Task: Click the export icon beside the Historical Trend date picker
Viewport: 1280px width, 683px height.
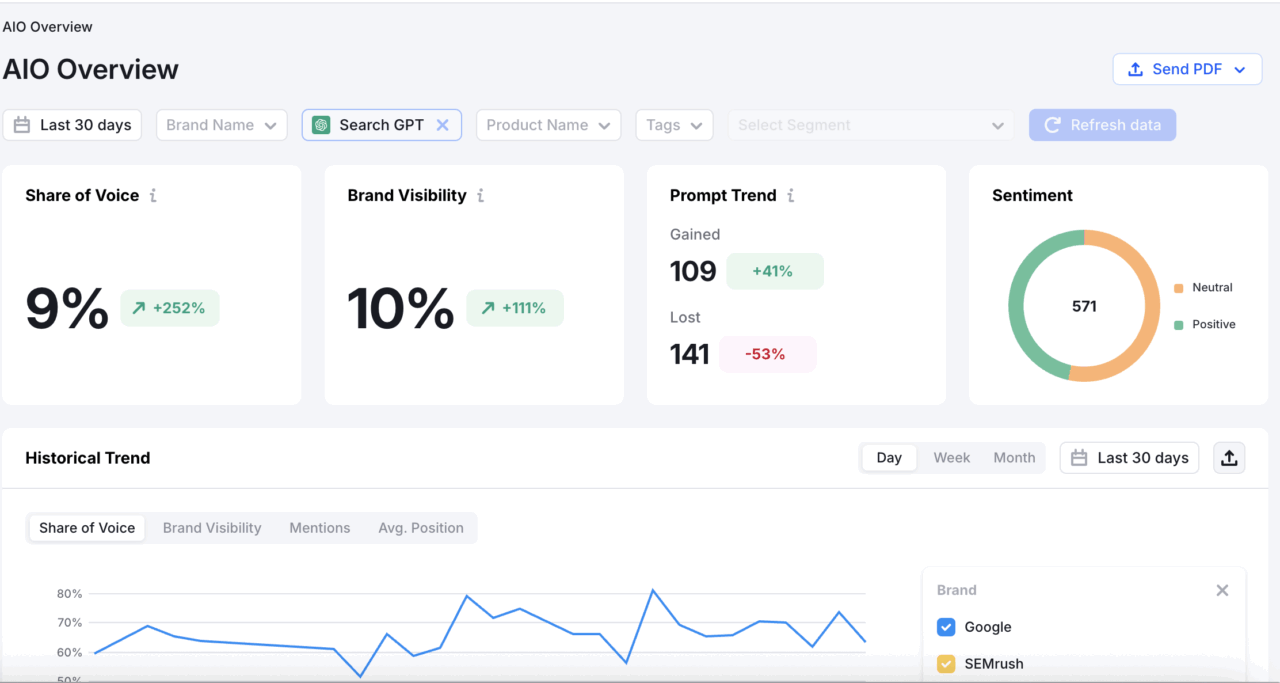Action: (x=1228, y=457)
